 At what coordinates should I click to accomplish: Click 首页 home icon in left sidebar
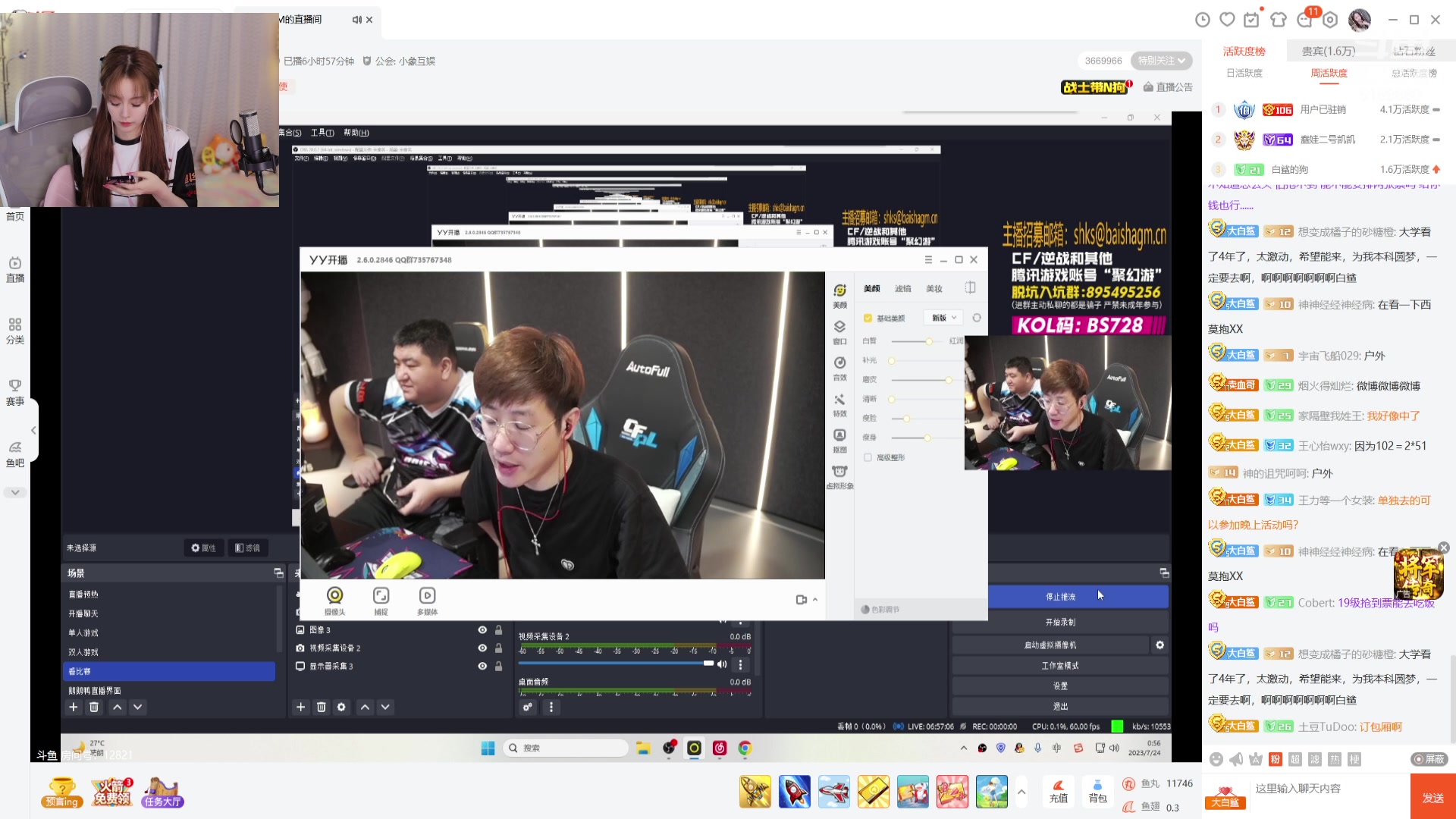point(15,216)
